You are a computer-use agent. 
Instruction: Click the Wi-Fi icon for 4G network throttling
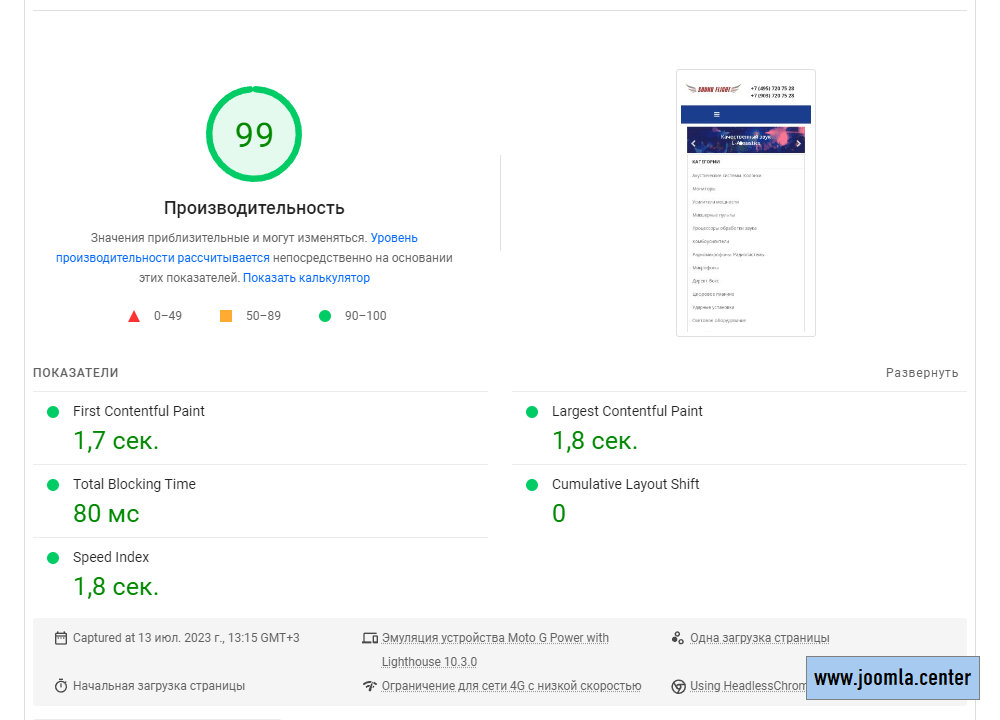tap(370, 686)
